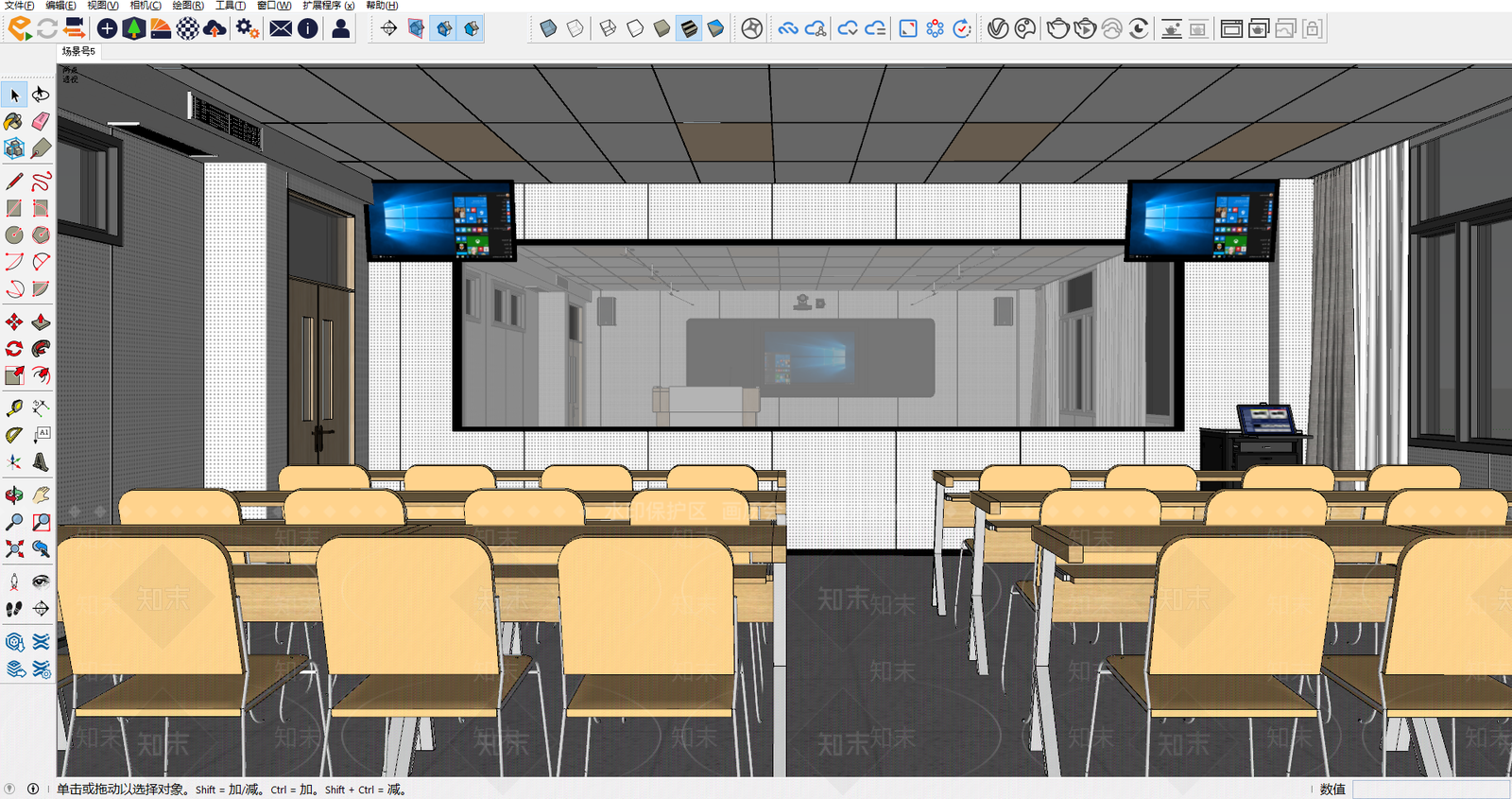The width and height of the screenshot is (1512, 799).
Task: Open the 文件(F) menu
Action: click(19, 6)
